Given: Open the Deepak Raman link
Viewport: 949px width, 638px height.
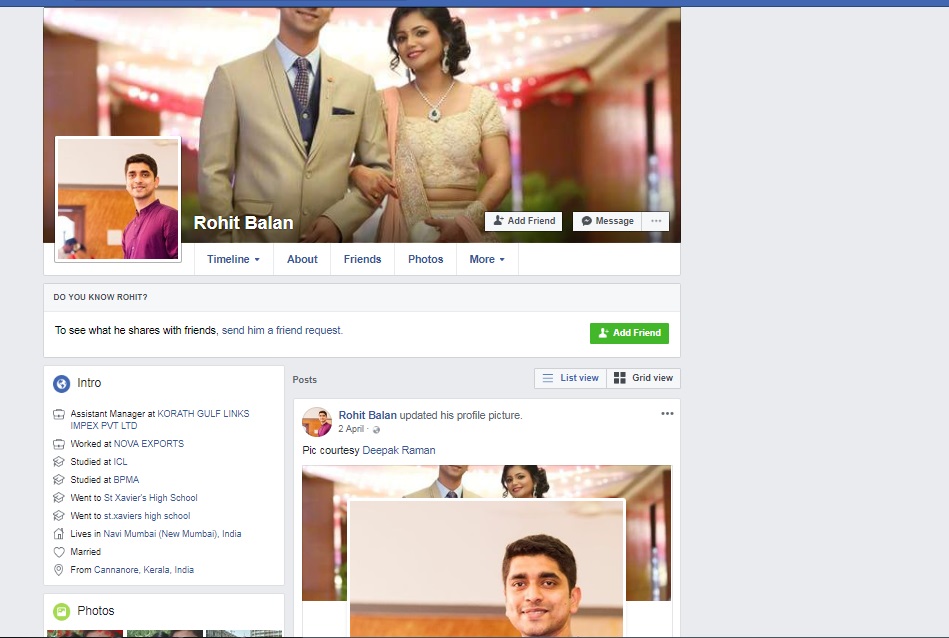Looking at the screenshot, I should (x=399, y=450).
